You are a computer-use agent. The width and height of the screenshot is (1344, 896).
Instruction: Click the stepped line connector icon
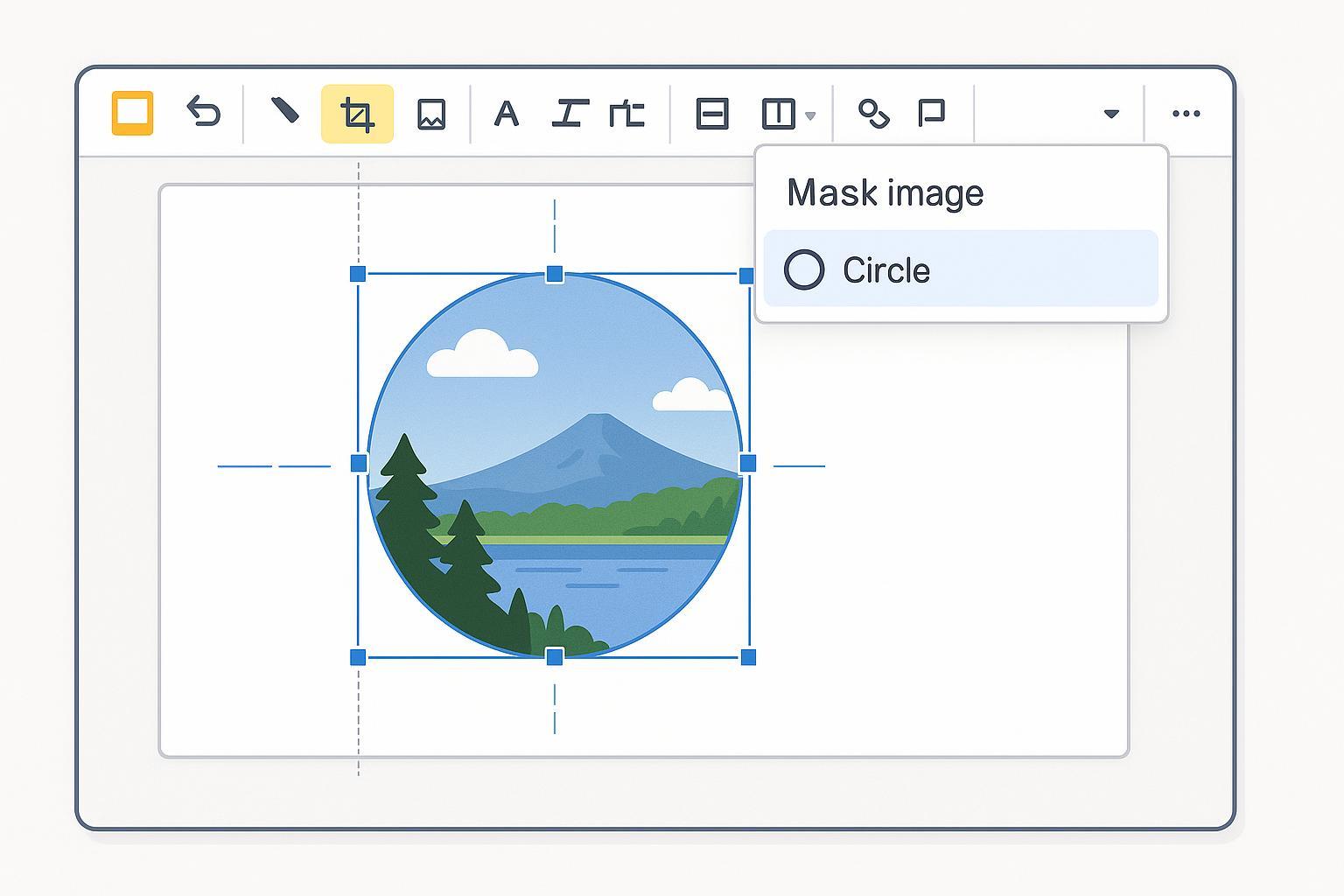626,114
